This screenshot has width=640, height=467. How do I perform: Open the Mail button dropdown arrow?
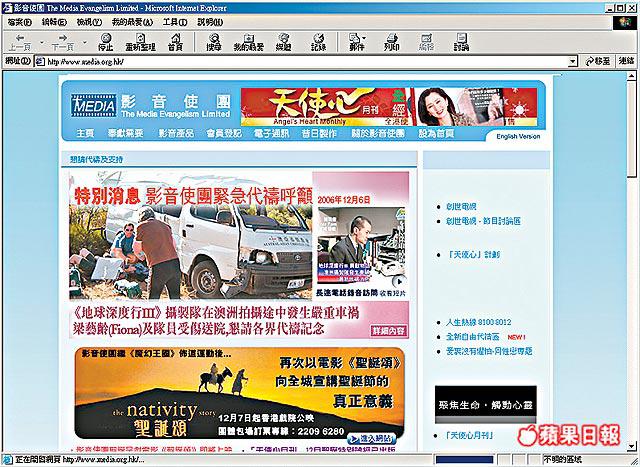pos(364,38)
